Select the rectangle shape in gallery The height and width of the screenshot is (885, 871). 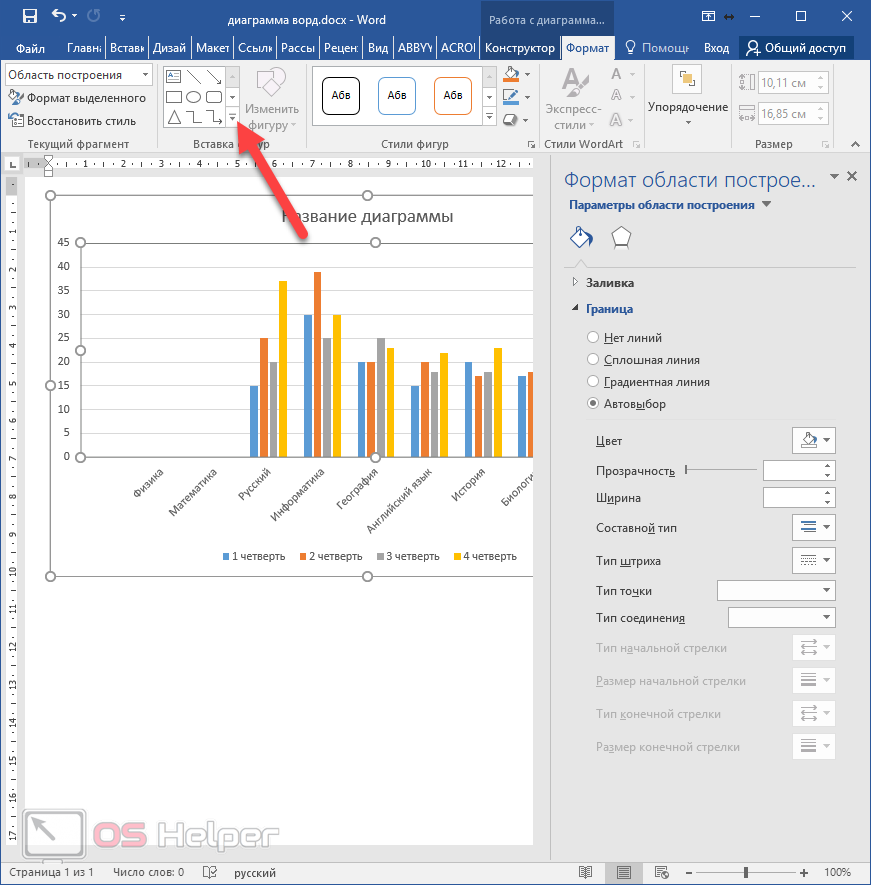[174, 97]
